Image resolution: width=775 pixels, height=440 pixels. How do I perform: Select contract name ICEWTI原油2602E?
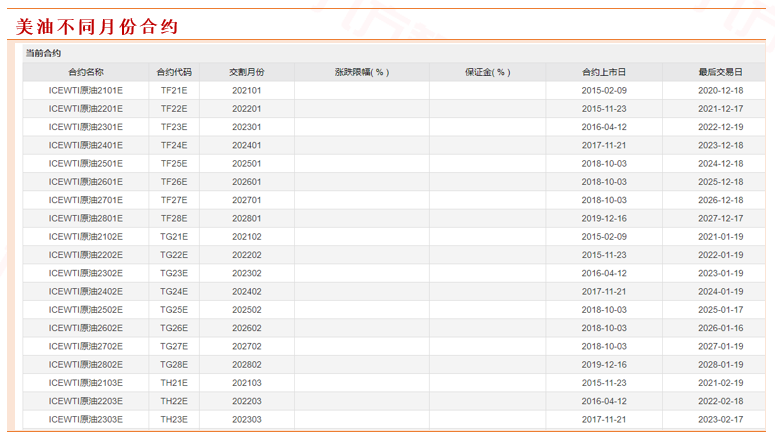[x=86, y=328]
